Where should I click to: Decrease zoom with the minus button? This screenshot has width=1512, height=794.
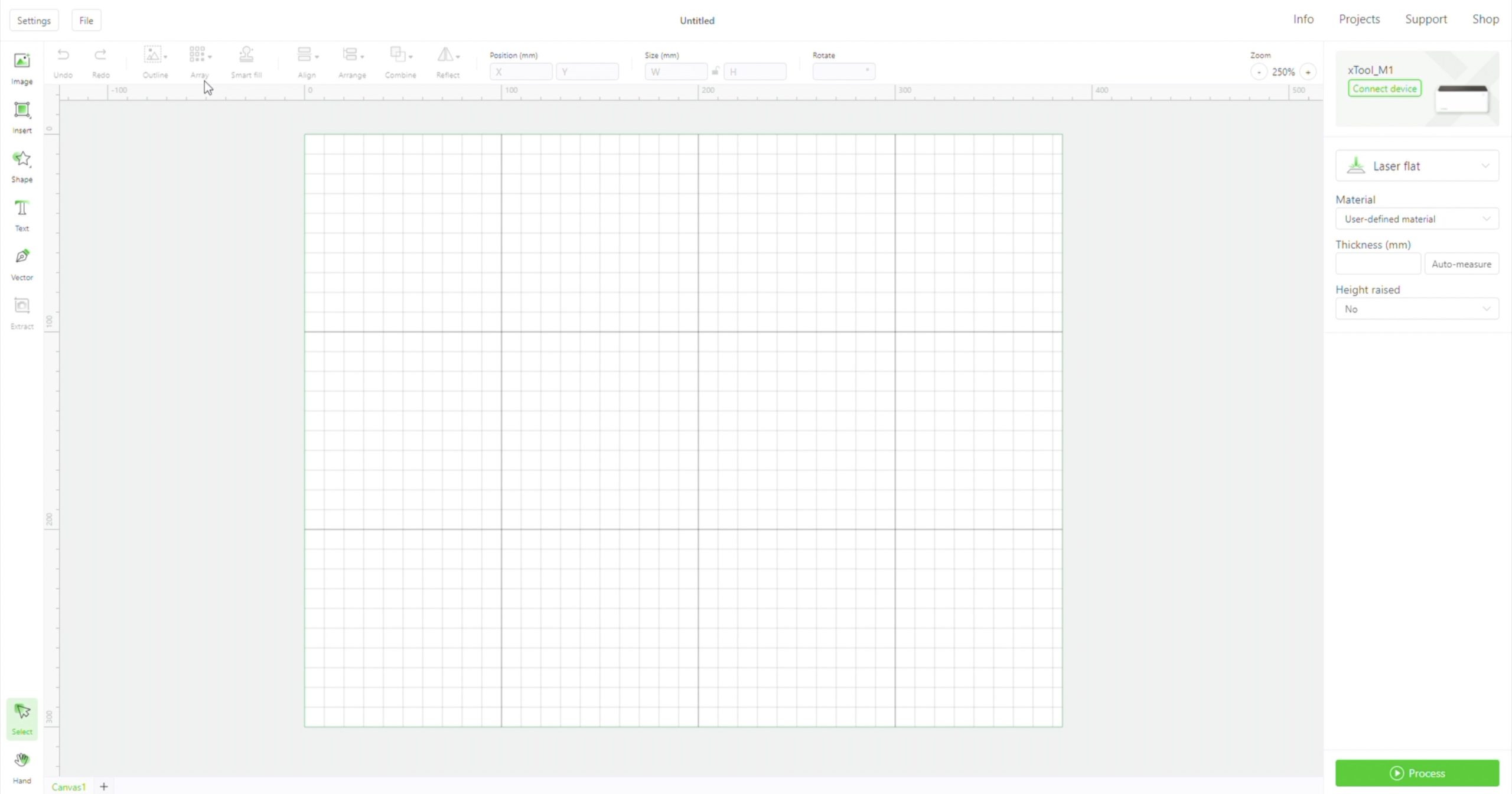point(1259,72)
